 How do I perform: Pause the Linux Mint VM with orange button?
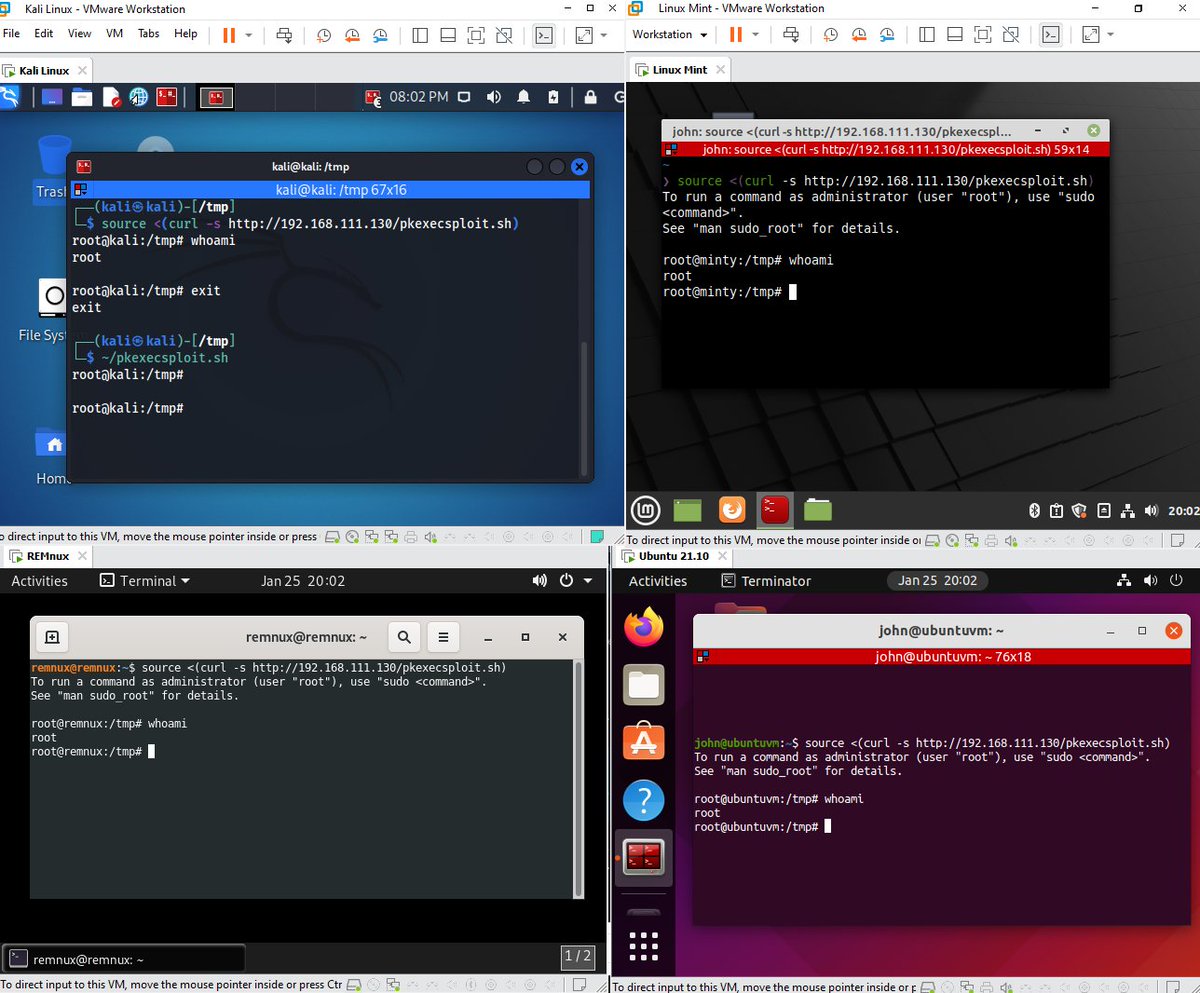(736, 34)
